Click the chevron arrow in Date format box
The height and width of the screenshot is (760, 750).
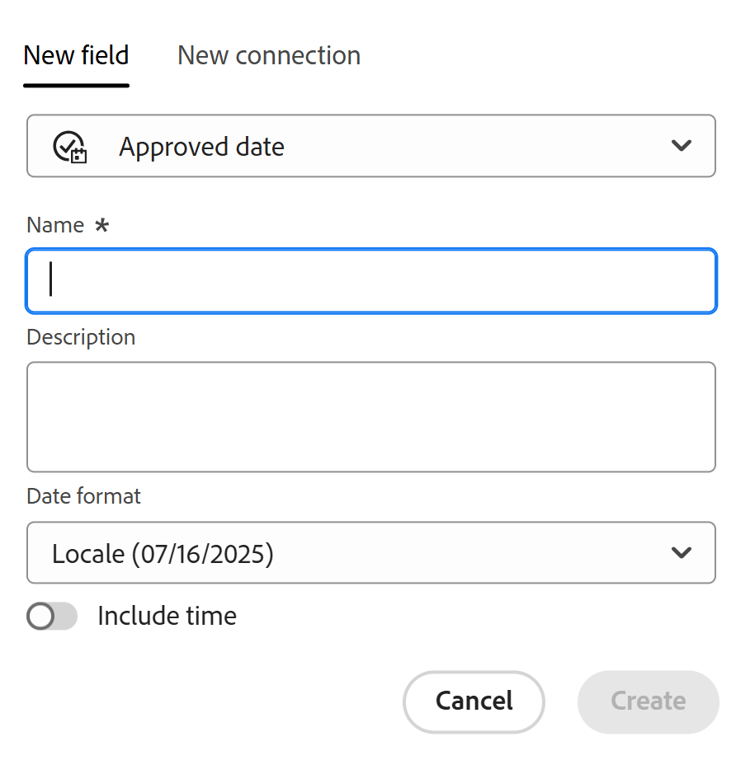click(681, 552)
